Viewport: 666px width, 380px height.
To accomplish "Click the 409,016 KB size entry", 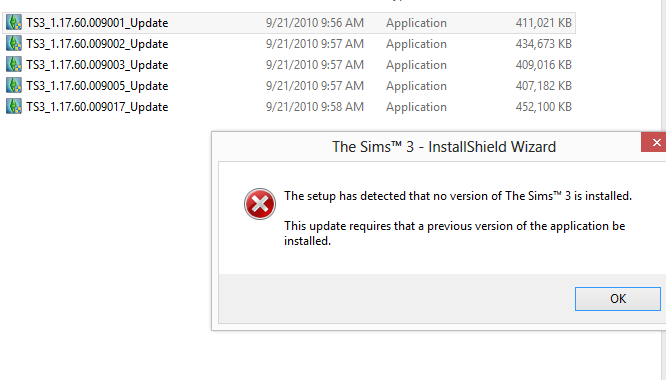I will (x=544, y=65).
